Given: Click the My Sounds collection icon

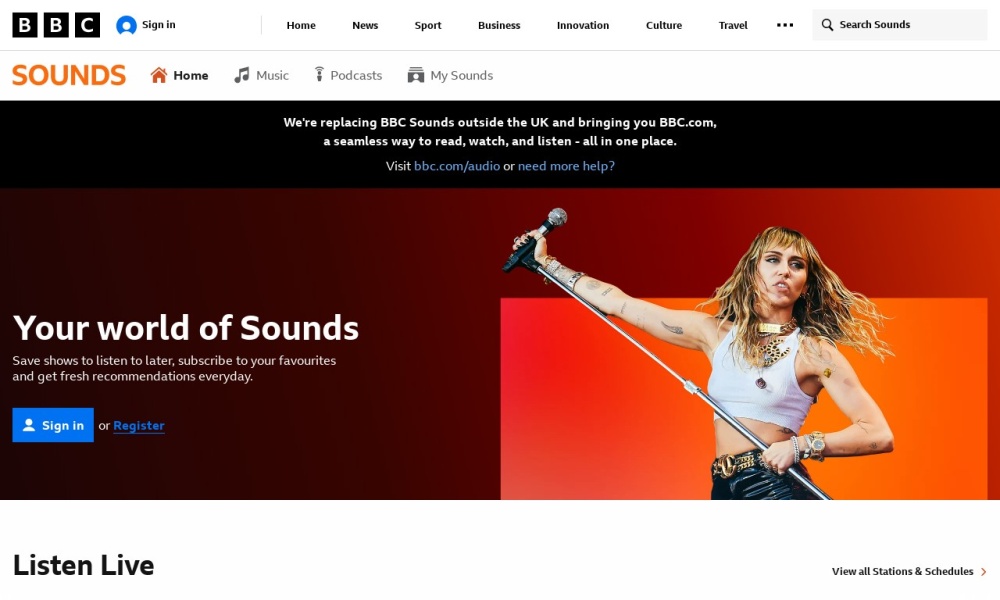Looking at the screenshot, I should 416,75.
